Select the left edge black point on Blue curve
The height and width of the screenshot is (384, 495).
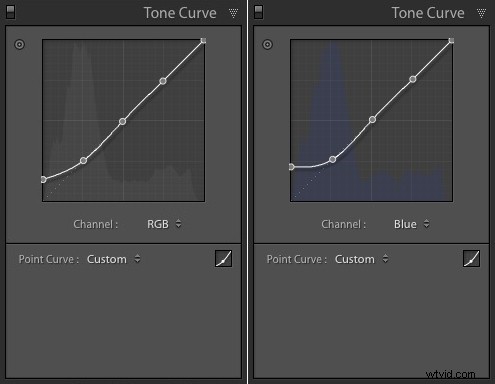(291, 167)
